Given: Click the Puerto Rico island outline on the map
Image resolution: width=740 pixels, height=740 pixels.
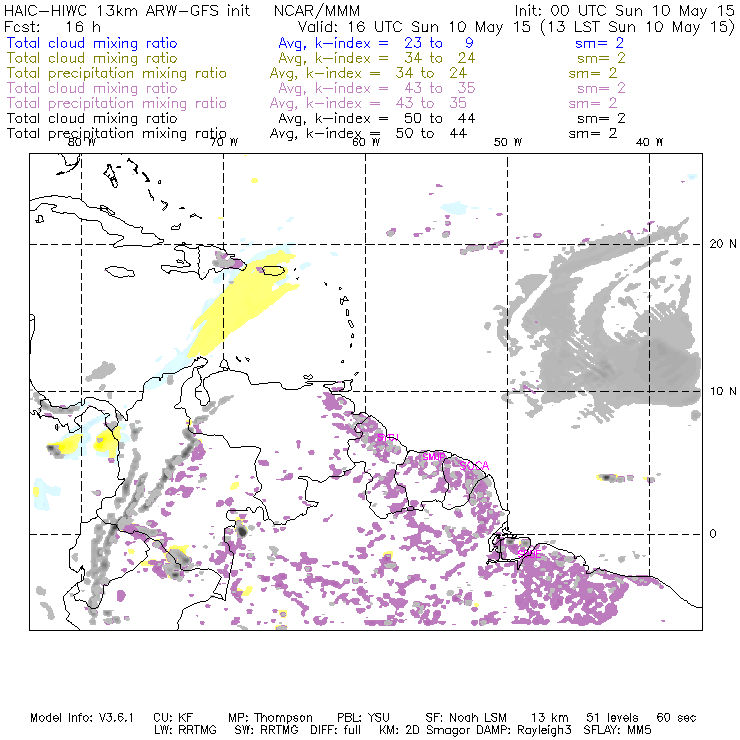Looking at the screenshot, I should [273, 270].
